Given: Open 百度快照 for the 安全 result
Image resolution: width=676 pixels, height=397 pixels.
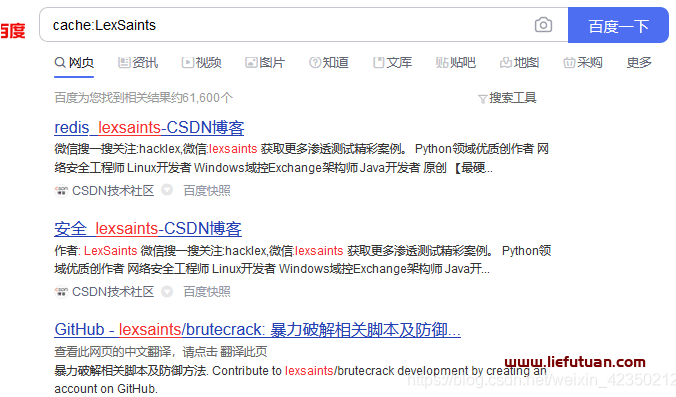Looking at the screenshot, I should click(207, 292).
